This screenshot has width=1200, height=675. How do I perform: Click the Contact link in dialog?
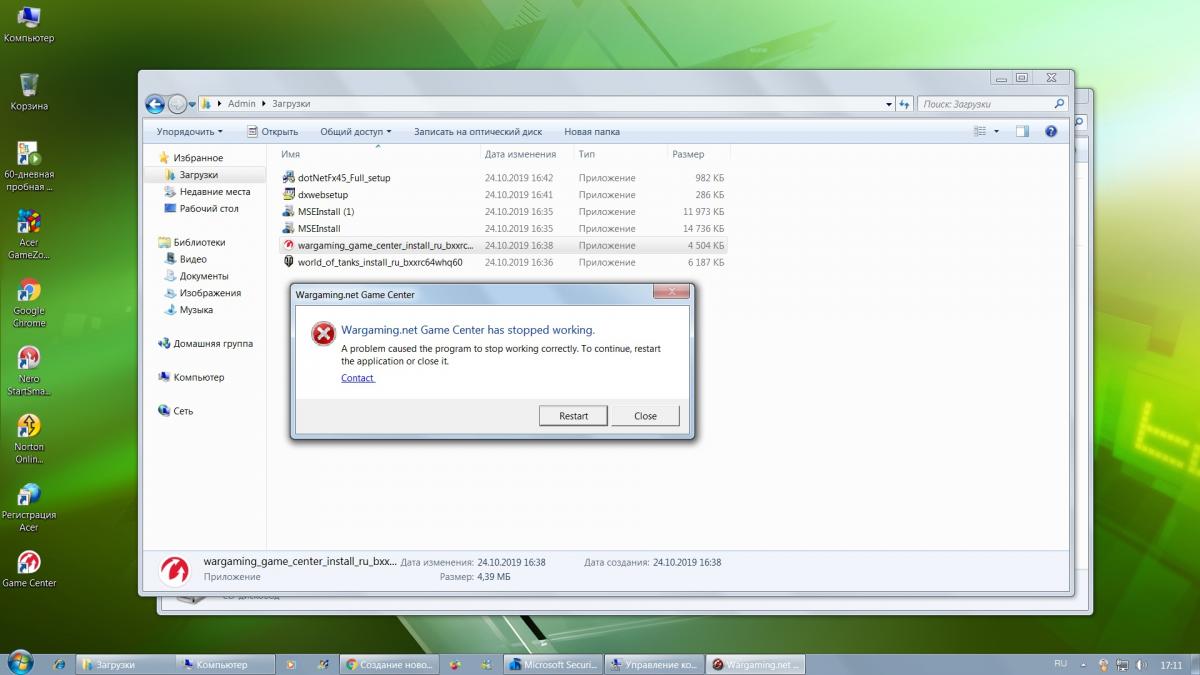click(x=357, y=378)
